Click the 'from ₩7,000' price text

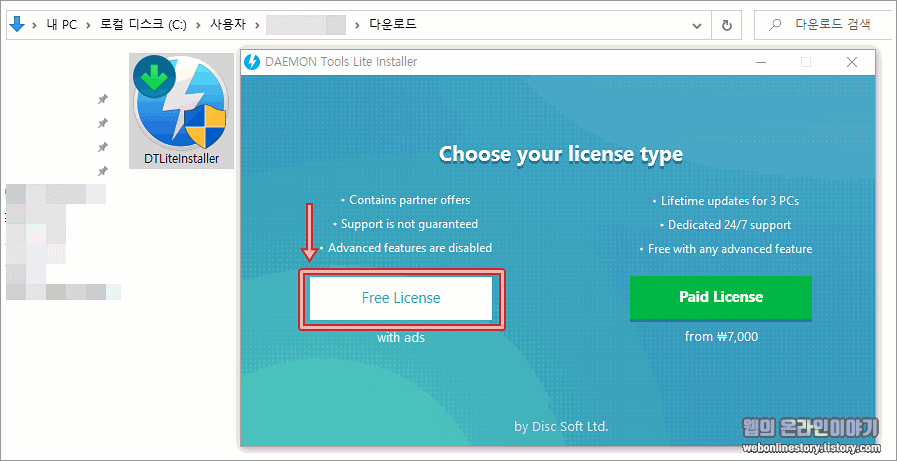coord(721,336)
